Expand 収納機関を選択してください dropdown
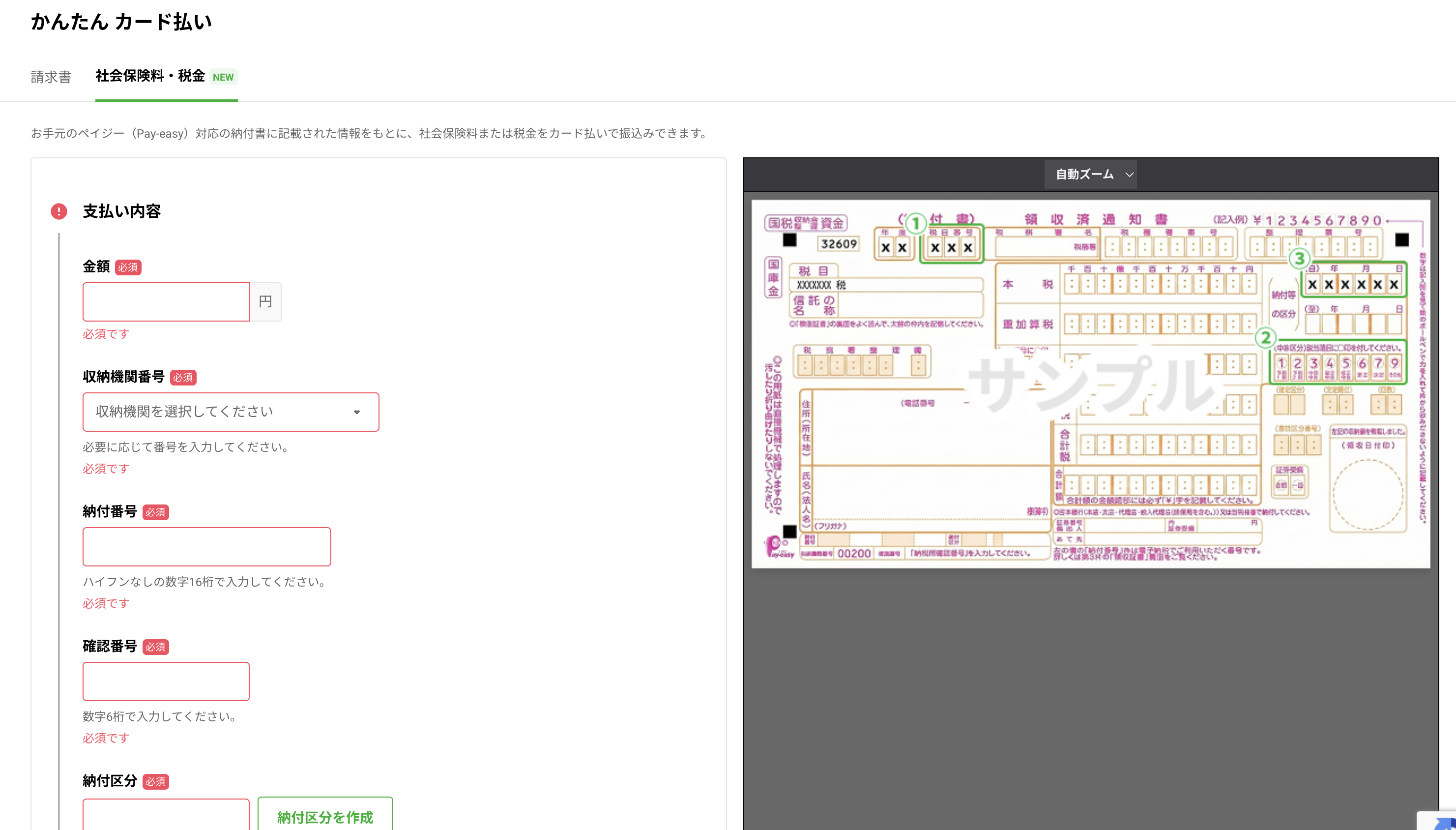This screenshot has width=1456, height=830. (x=230, y=412)
